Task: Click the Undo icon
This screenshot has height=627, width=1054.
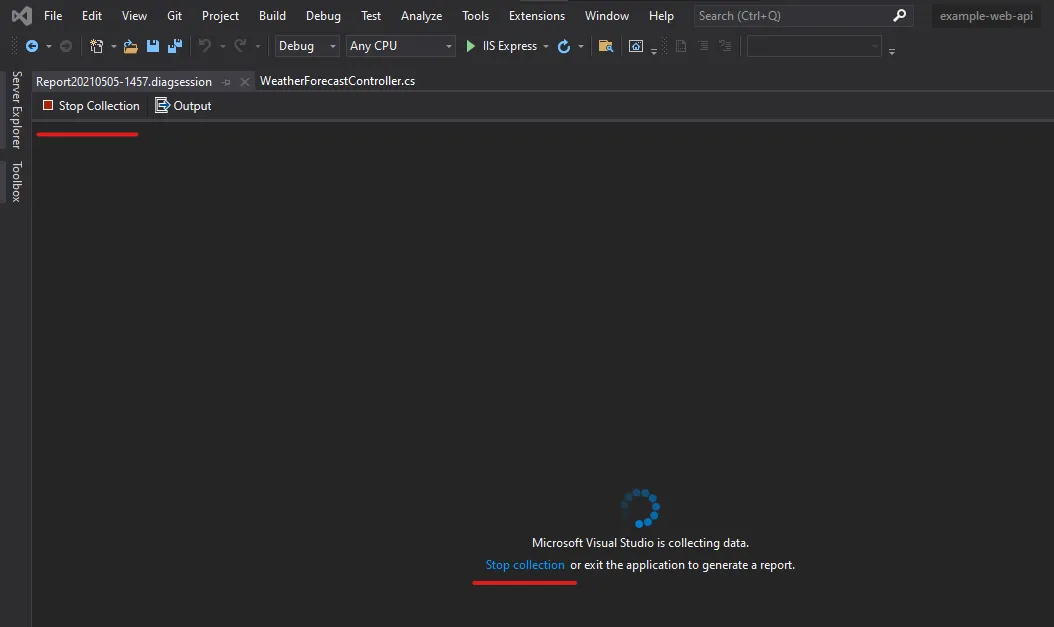Action: (205, 46)
